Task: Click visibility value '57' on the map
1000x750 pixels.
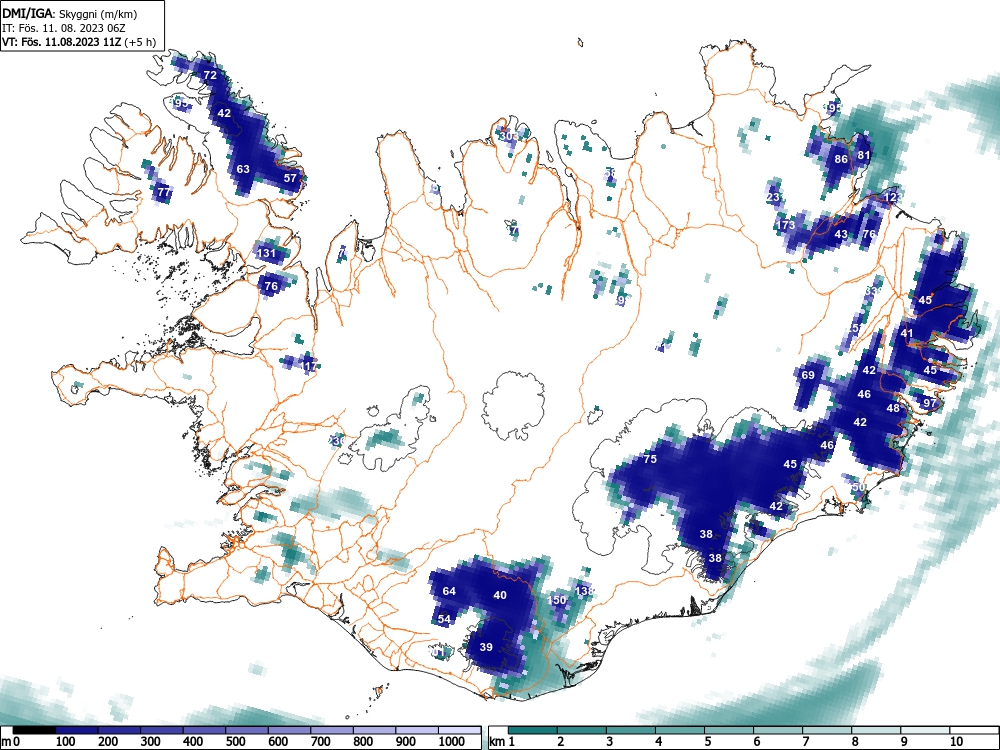Action: [290, 178]
